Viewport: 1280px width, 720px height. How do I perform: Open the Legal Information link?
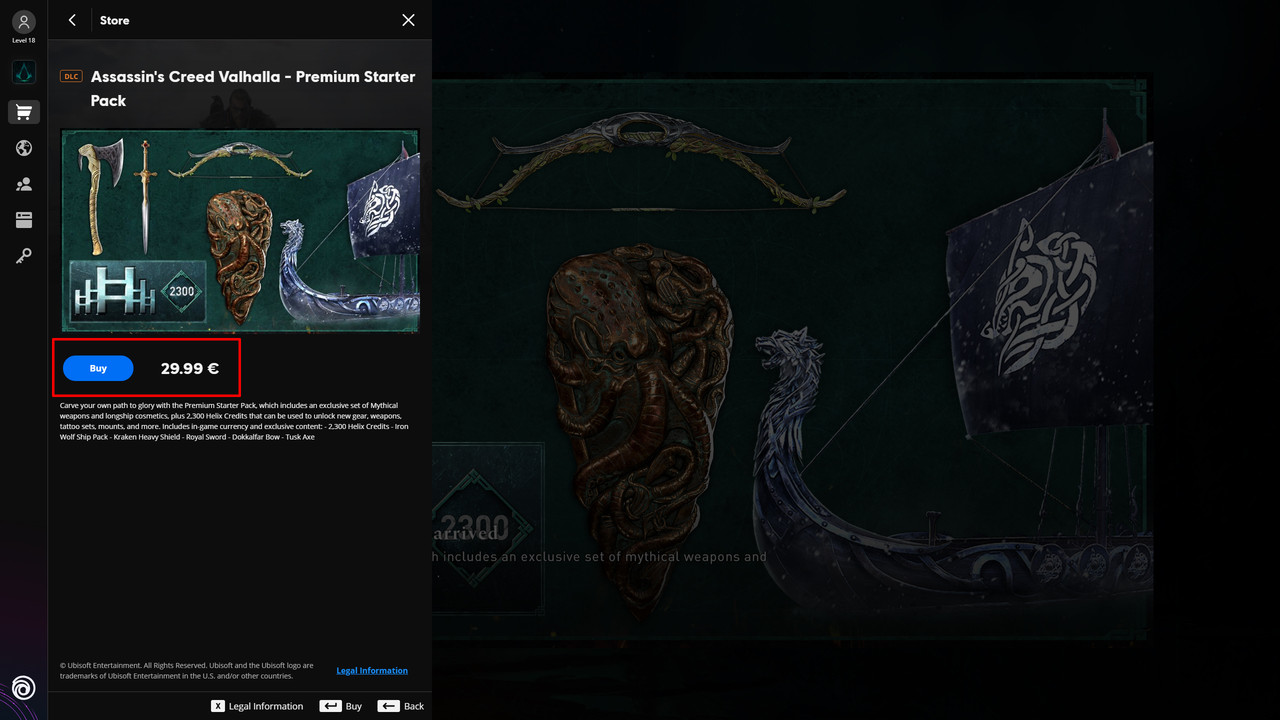(x=372, y=671)
